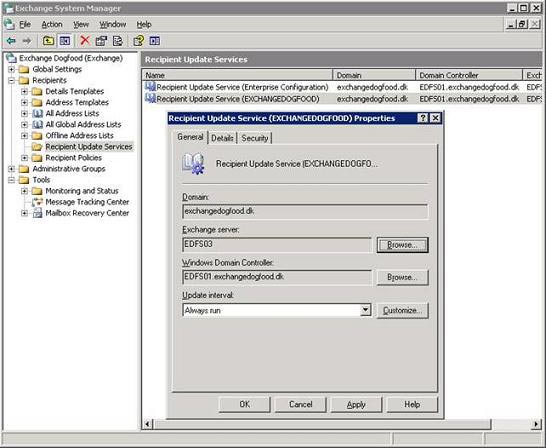Expand the Global Settings node
Image resolution: width=546 pixels, height=448 pixels.
click(11, 69)
